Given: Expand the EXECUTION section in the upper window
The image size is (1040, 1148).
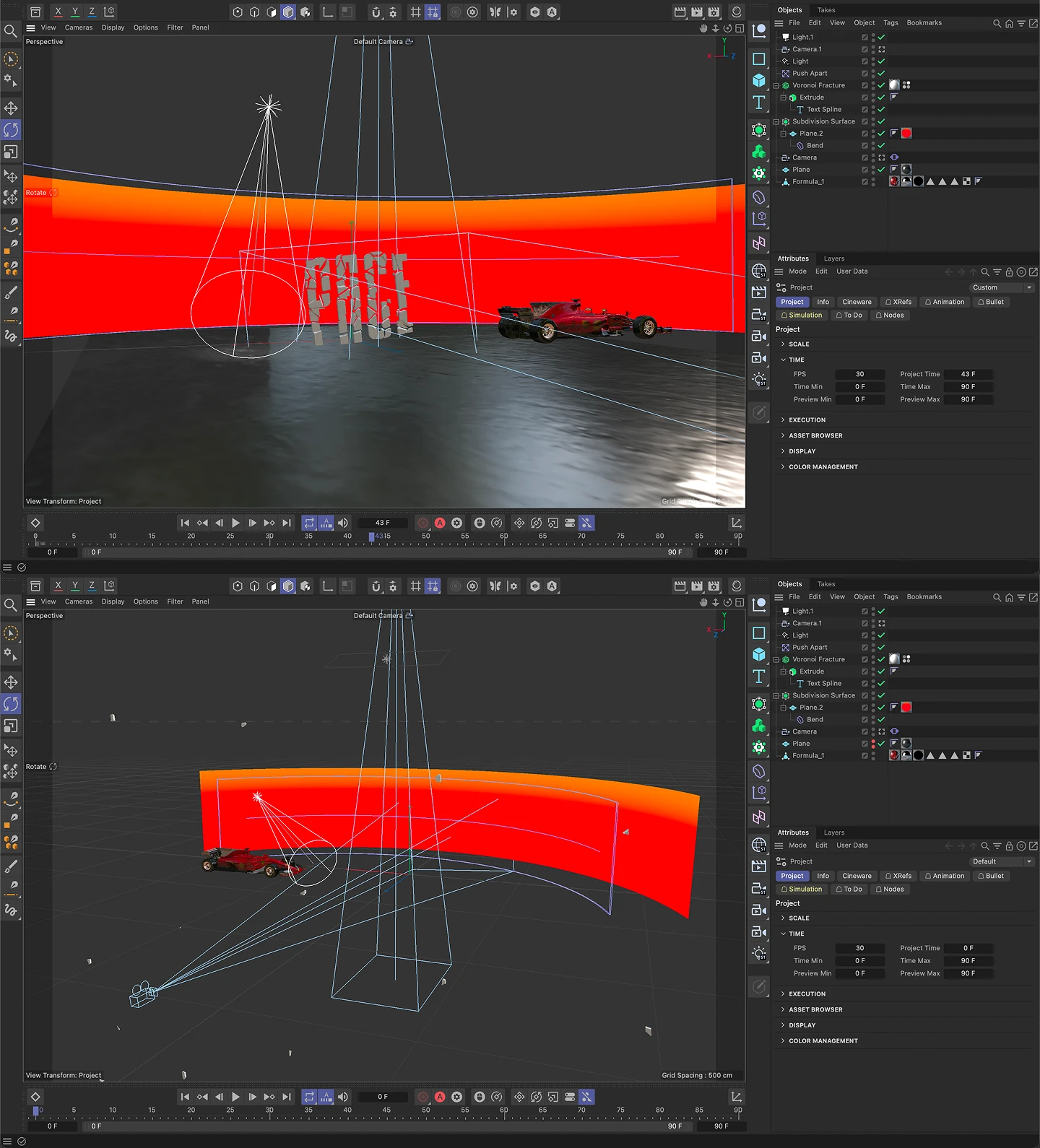Looking at the screenshot, I should (x=783, y=420).
